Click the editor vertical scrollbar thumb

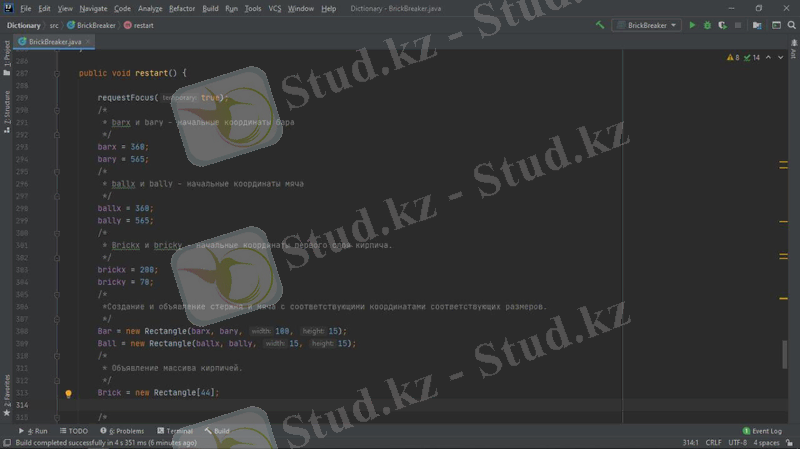pyautogui.click(x=784, y=353)
